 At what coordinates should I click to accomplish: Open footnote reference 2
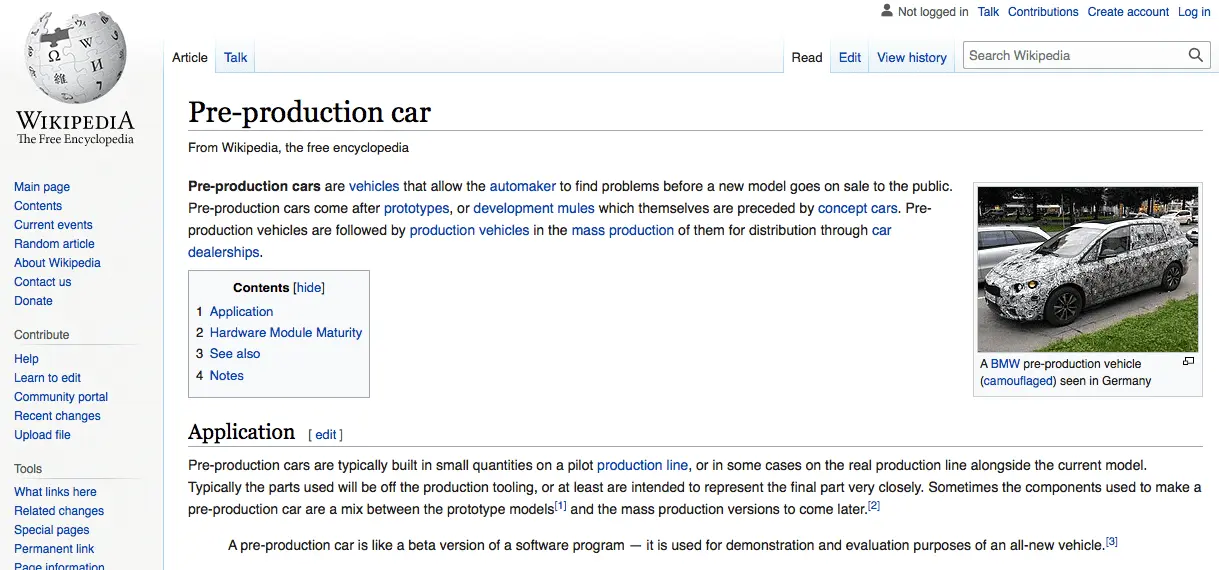[874, 506]
